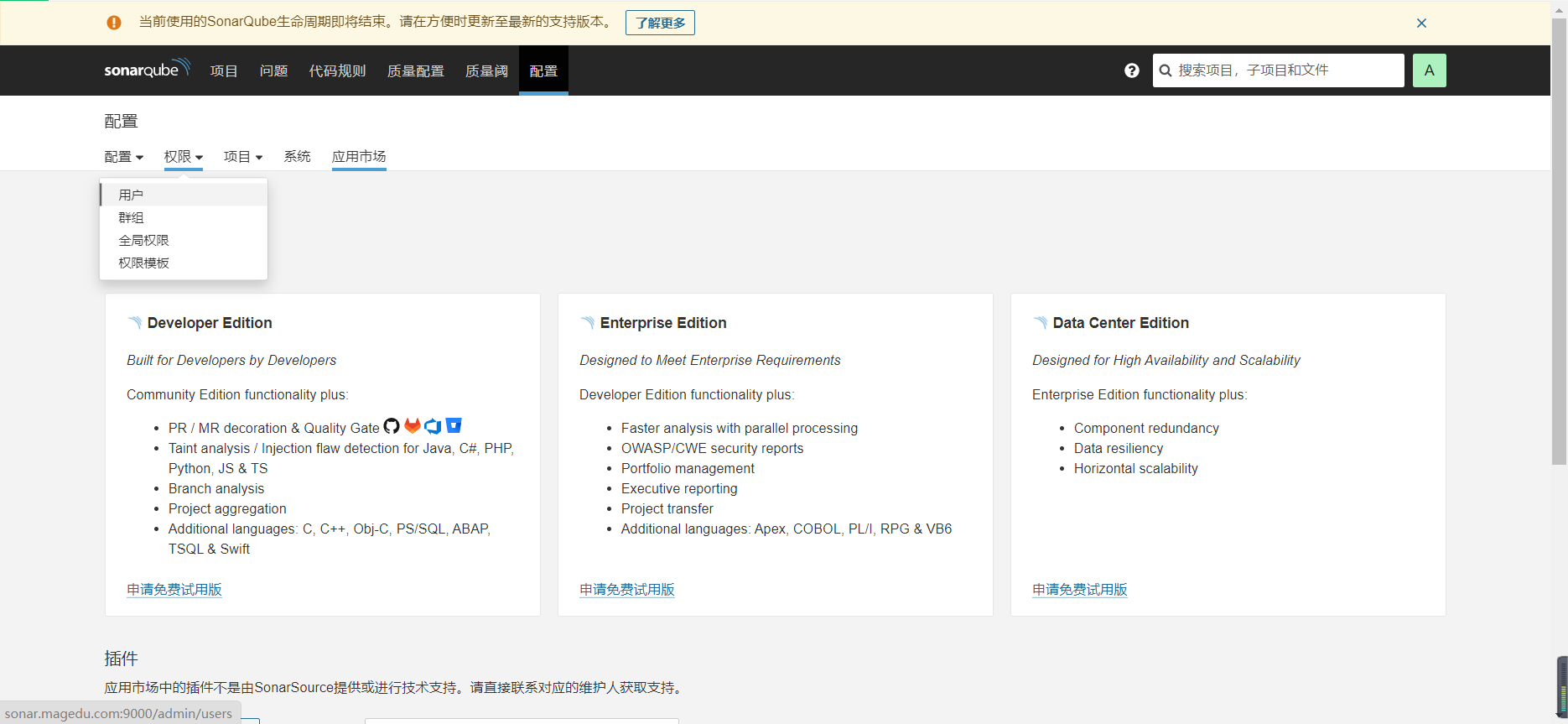Dismiss the lifecycle warning banner with X

1421,23
